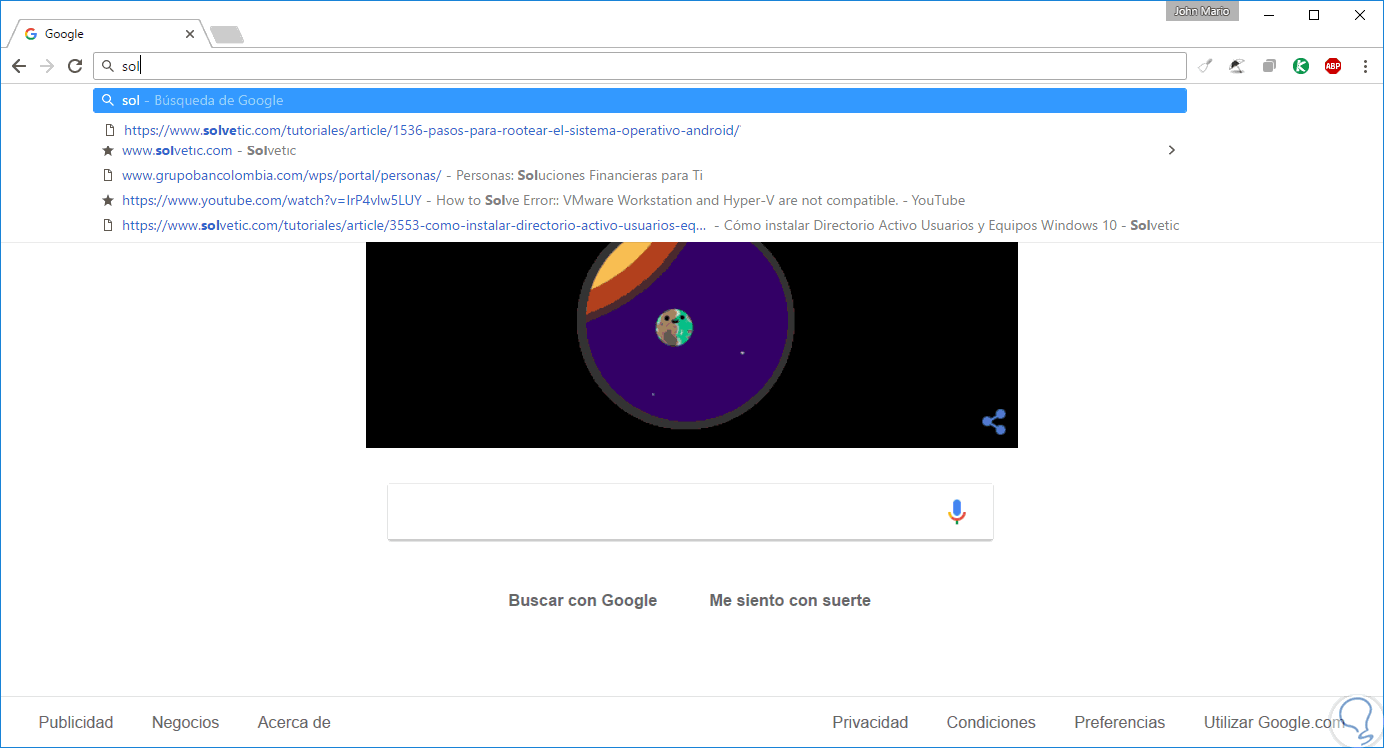Open the 'Acerca de' footer link
Screen dimensions: 1384x748
tap(294, 722)
